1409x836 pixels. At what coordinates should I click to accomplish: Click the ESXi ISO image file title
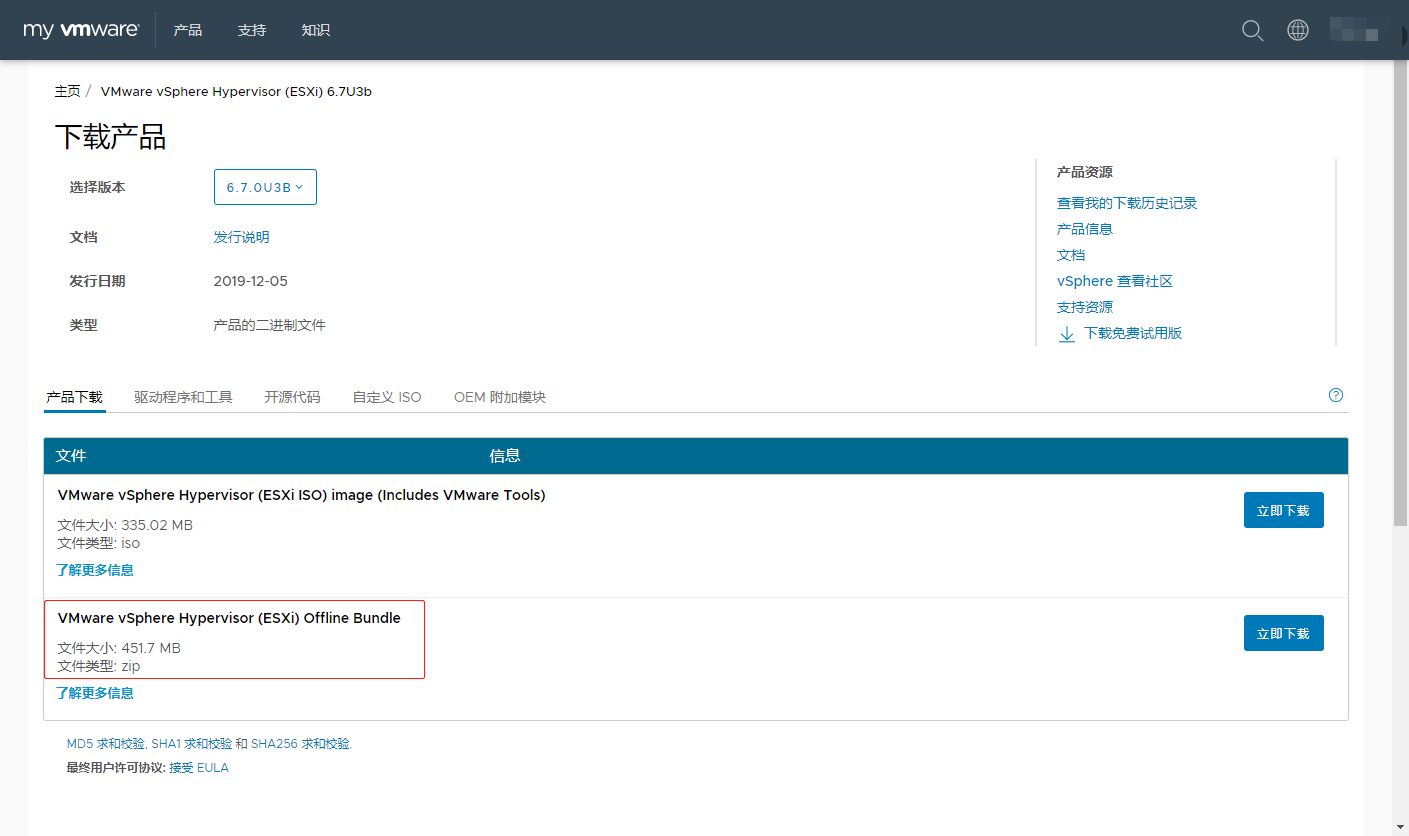click(x=302, y=495)
